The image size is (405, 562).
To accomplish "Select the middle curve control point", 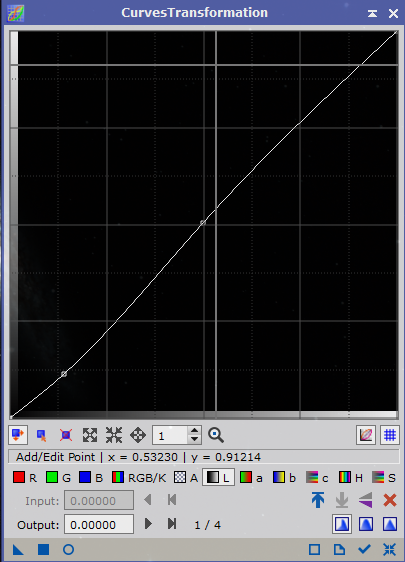I will pyautogui.click(x=203, y=223).
